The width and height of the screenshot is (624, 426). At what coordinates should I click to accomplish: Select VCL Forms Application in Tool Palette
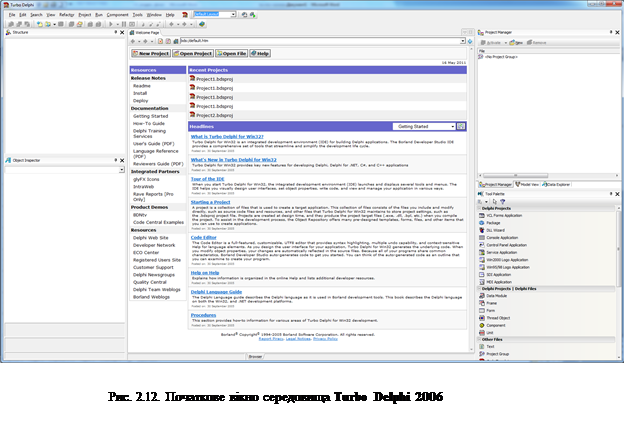501,215
